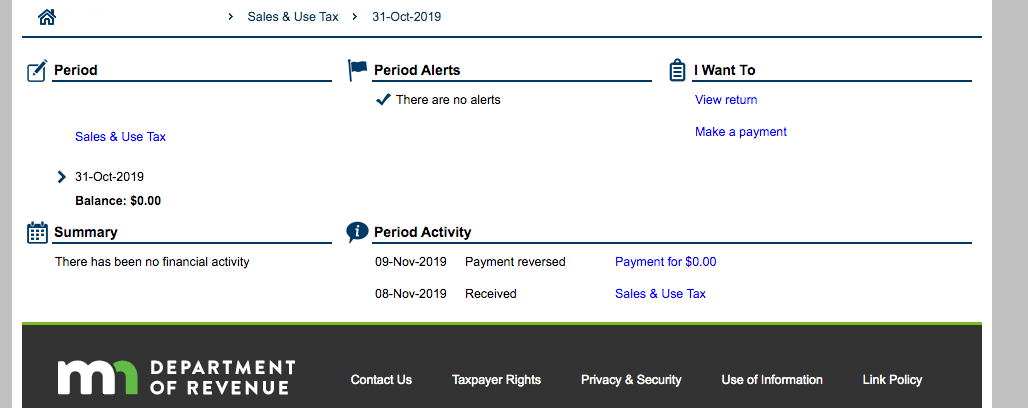The height and width of the screenshot is (408, 1028).
Task: Open Taxpayer Rights footer link
Action: point(496,380)
